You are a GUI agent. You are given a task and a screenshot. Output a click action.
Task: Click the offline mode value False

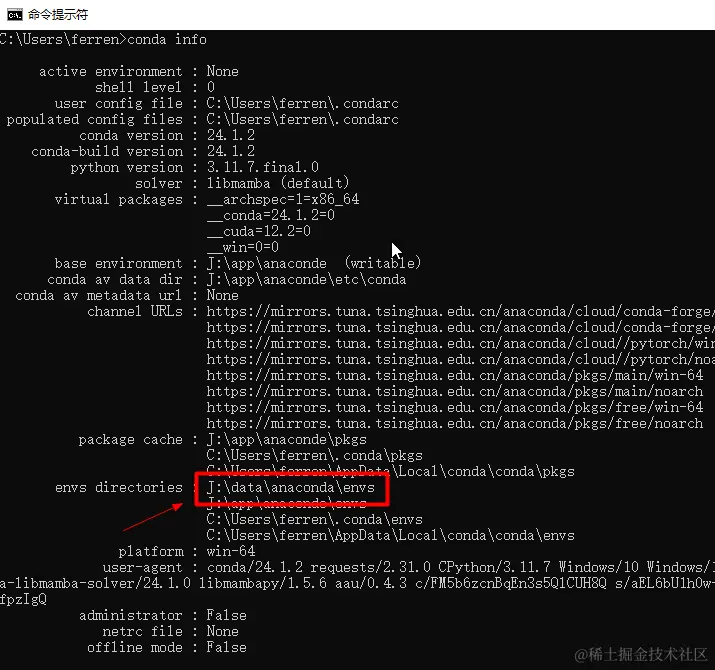click(x=227, y=648)
